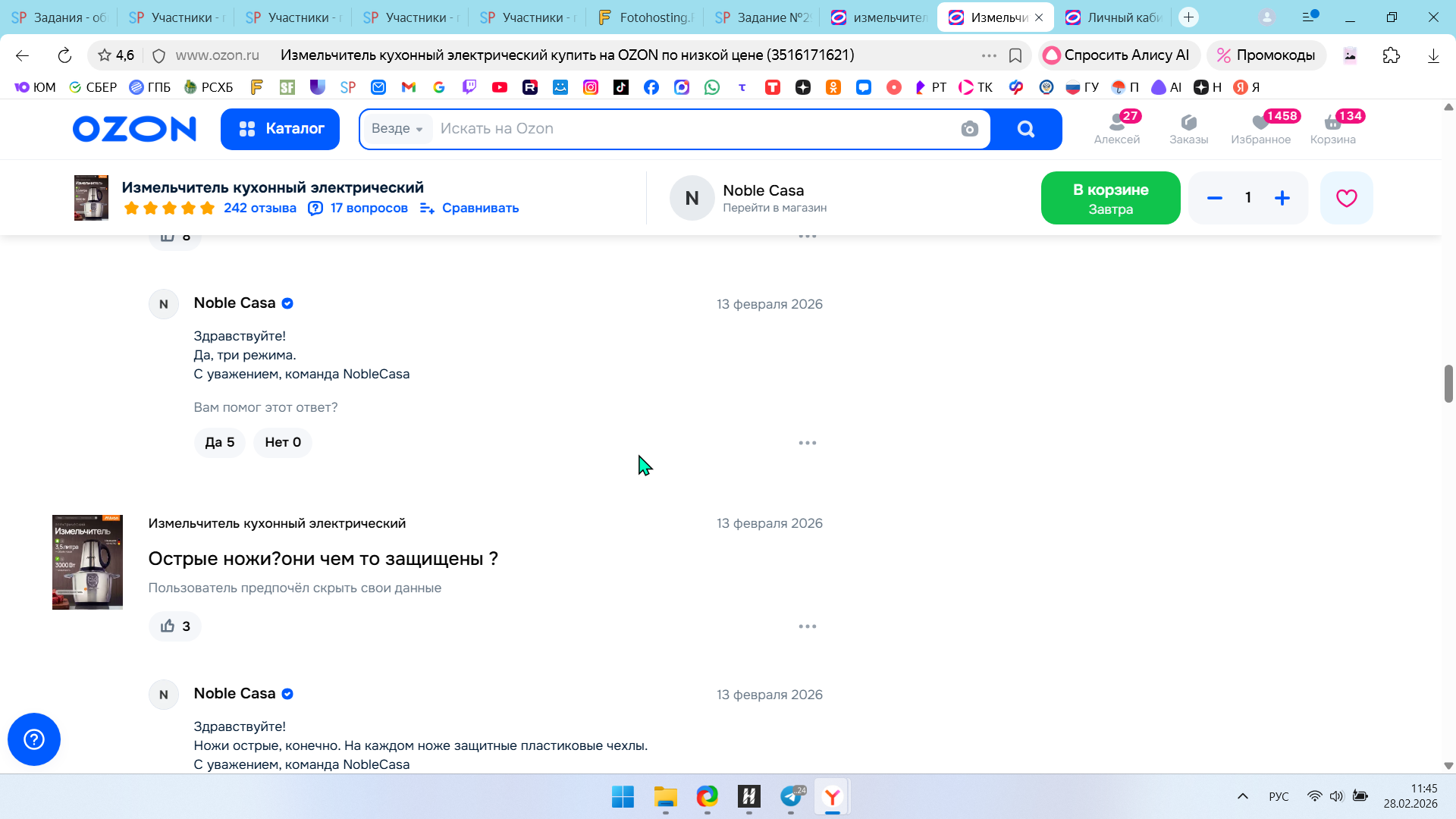1456x819 pixels.
Task: Expand the Везде search scope dropdown
Action: click(397, 129)
